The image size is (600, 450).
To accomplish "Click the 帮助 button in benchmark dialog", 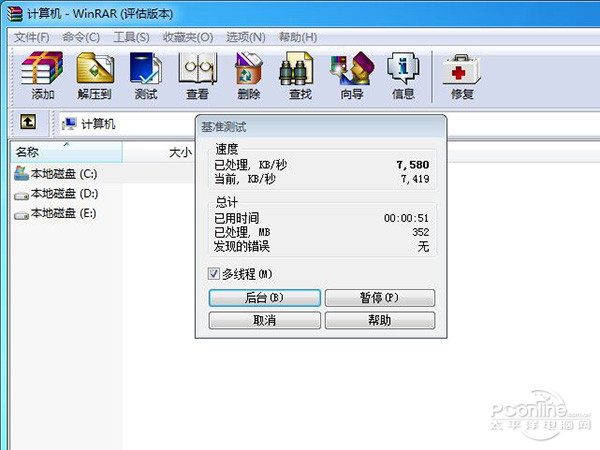I will coord(380,320).
